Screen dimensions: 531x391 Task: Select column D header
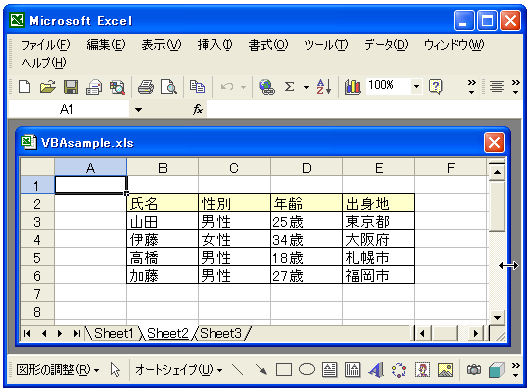(x=306, y=167)
